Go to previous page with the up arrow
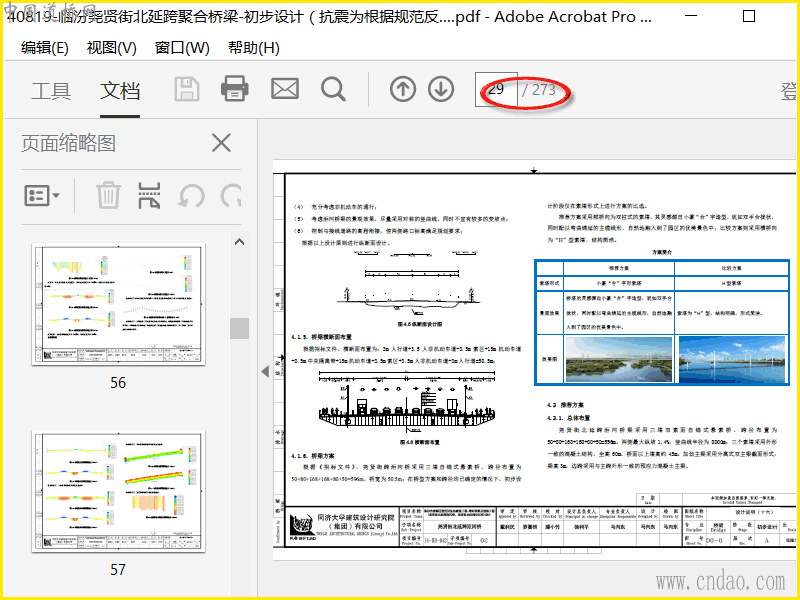This screenshot has width=800, height=600. point(403,89)
